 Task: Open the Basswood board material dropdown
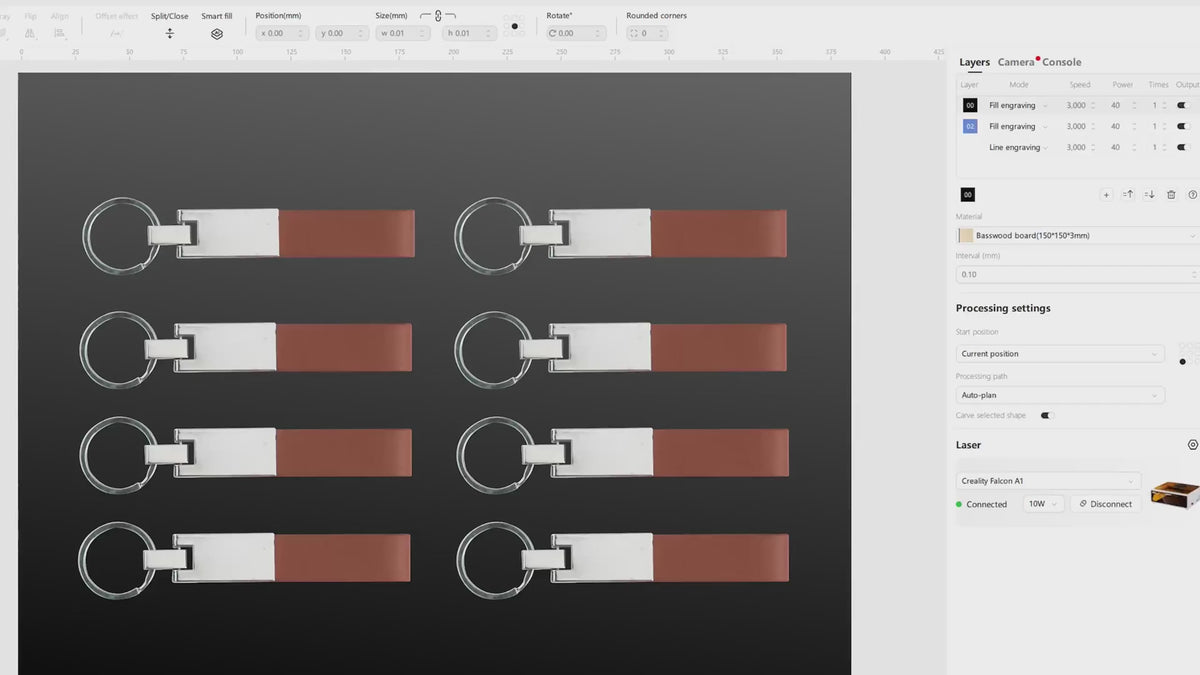tap(1076, 236)
